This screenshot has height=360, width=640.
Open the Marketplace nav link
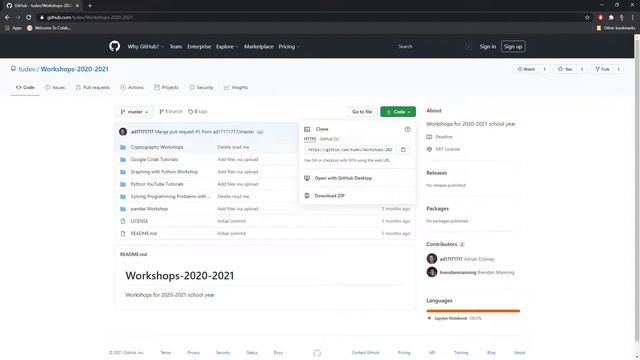click(259, 47)
